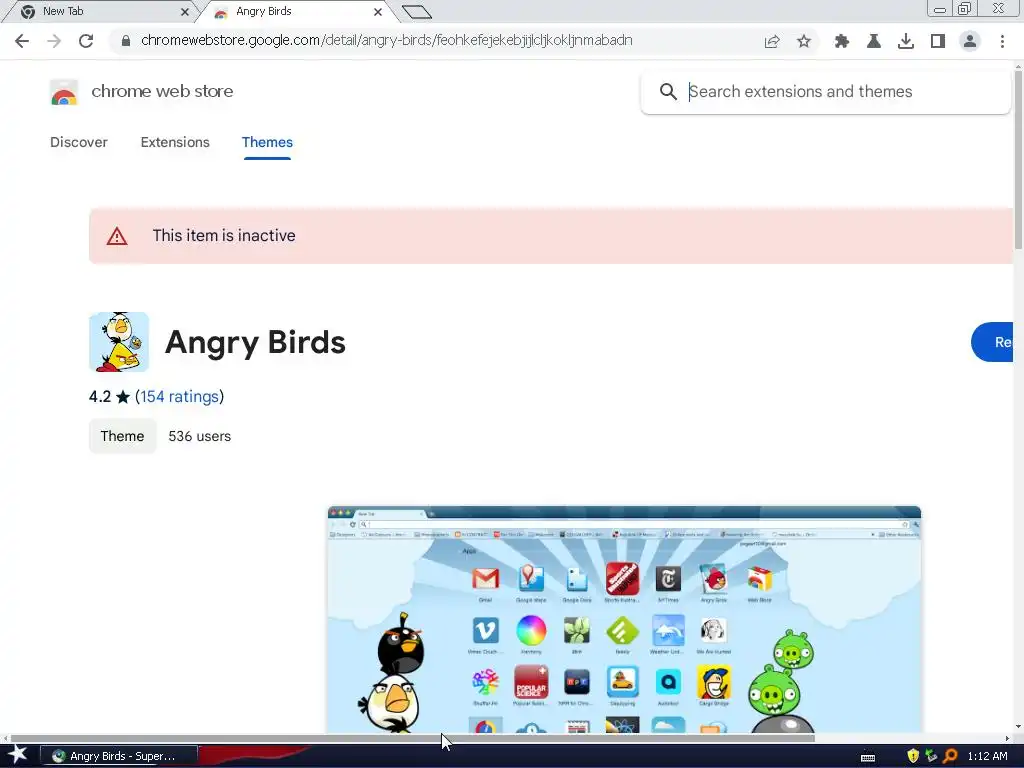This screenshot has height=768, width=1024.
Task: Share this page using the share icon
Action: pyautogui.click(x=772, y=41)
